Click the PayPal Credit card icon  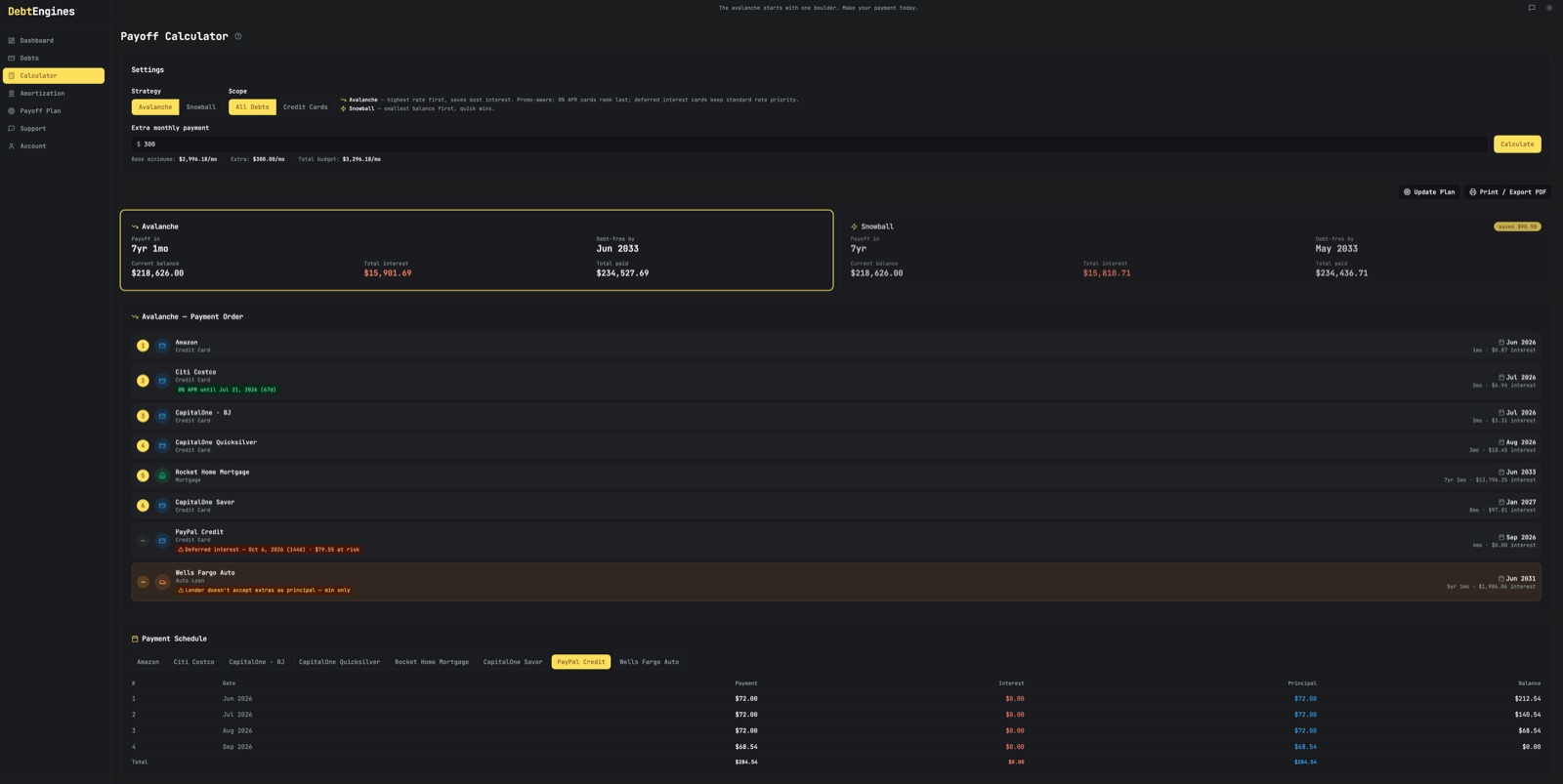coord(162,541)
